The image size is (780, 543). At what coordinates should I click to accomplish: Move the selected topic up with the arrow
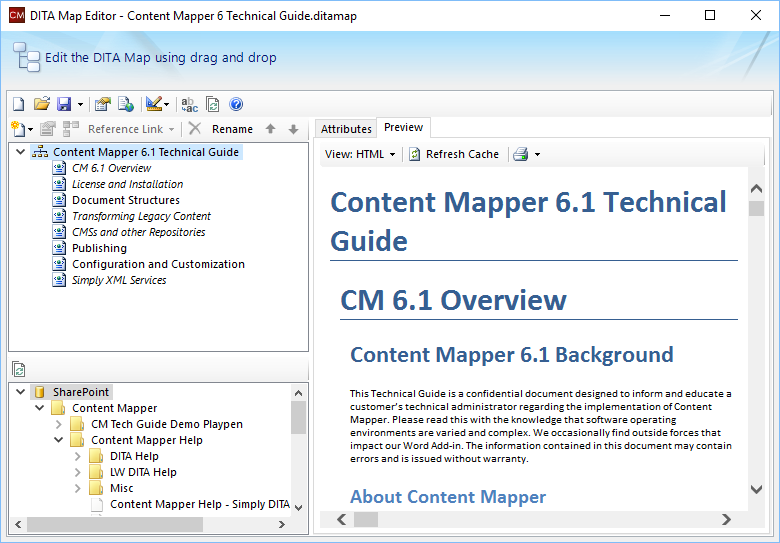click(x=271, y=129)
